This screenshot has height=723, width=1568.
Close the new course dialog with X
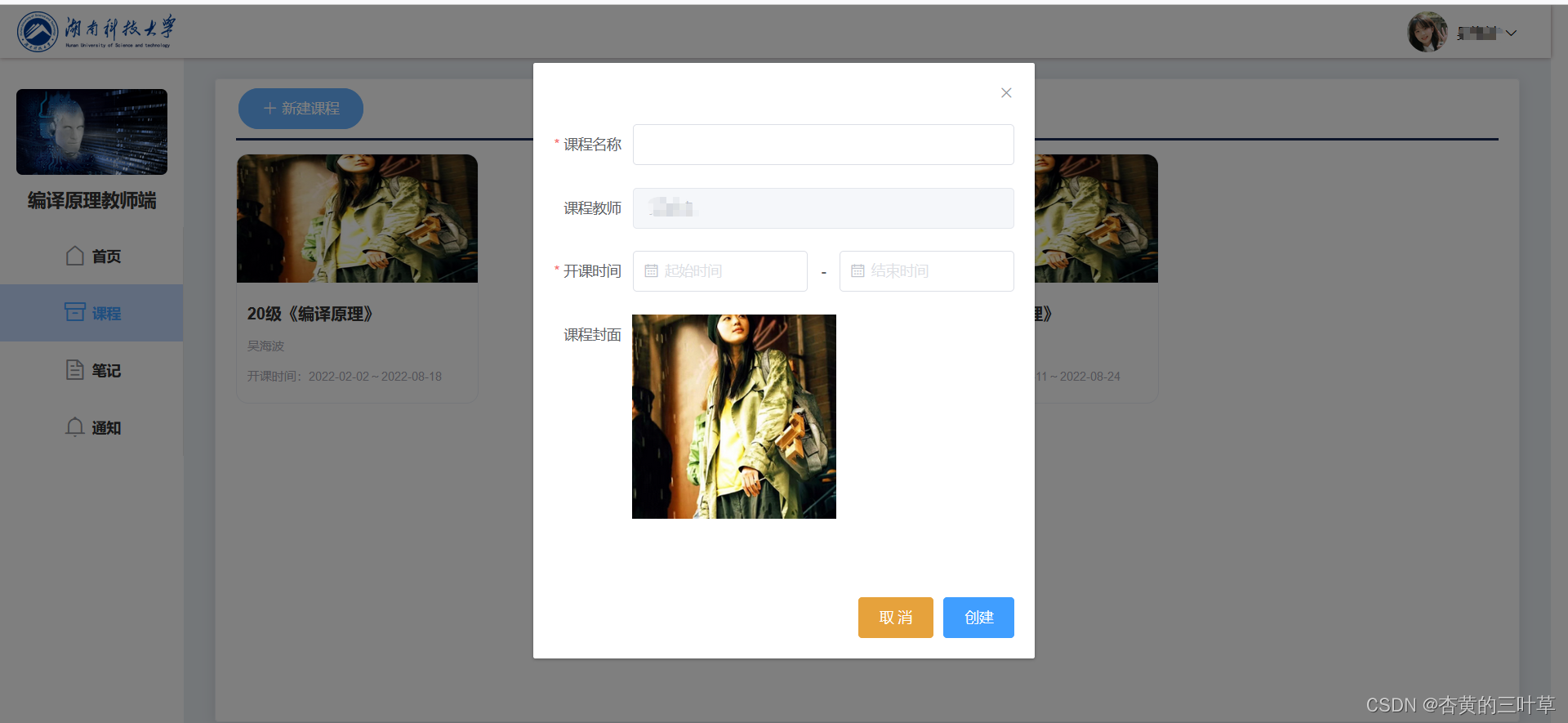click(x=1006, y=93)
